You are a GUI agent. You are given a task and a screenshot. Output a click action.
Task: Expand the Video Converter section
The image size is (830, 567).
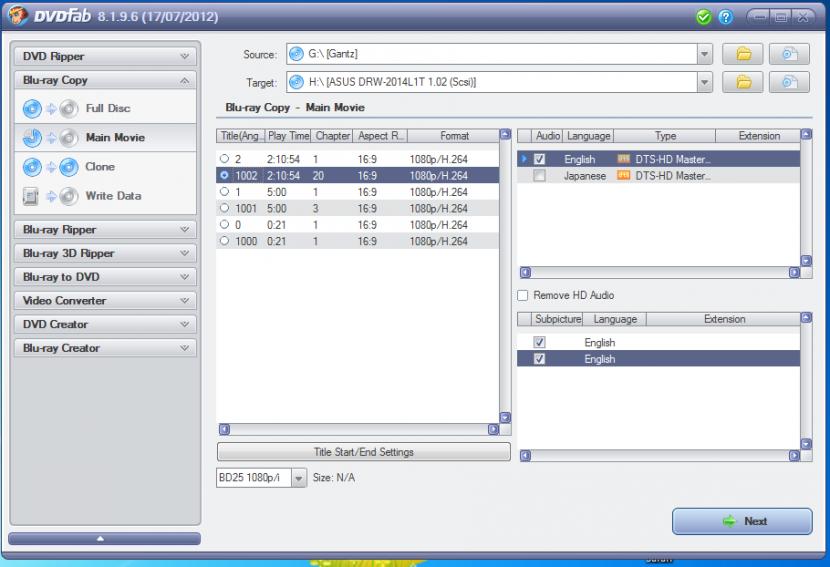(105, 301)
